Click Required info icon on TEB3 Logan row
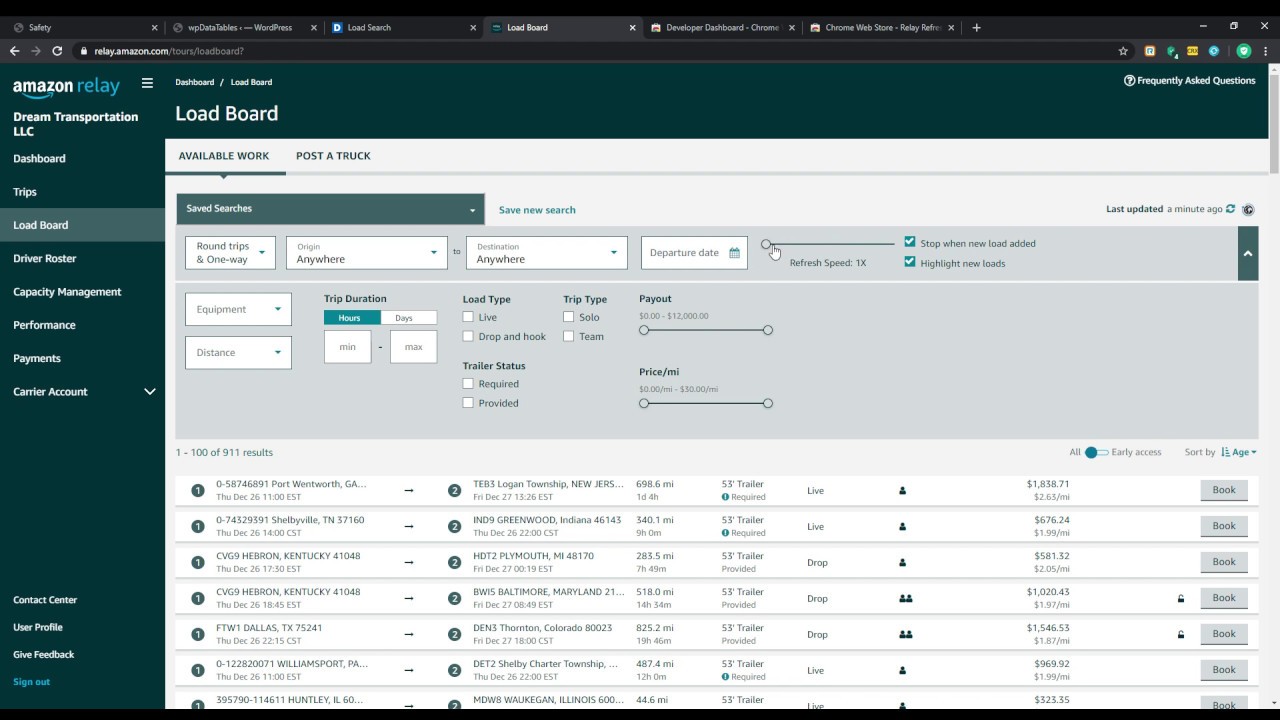 click(725, 497)
